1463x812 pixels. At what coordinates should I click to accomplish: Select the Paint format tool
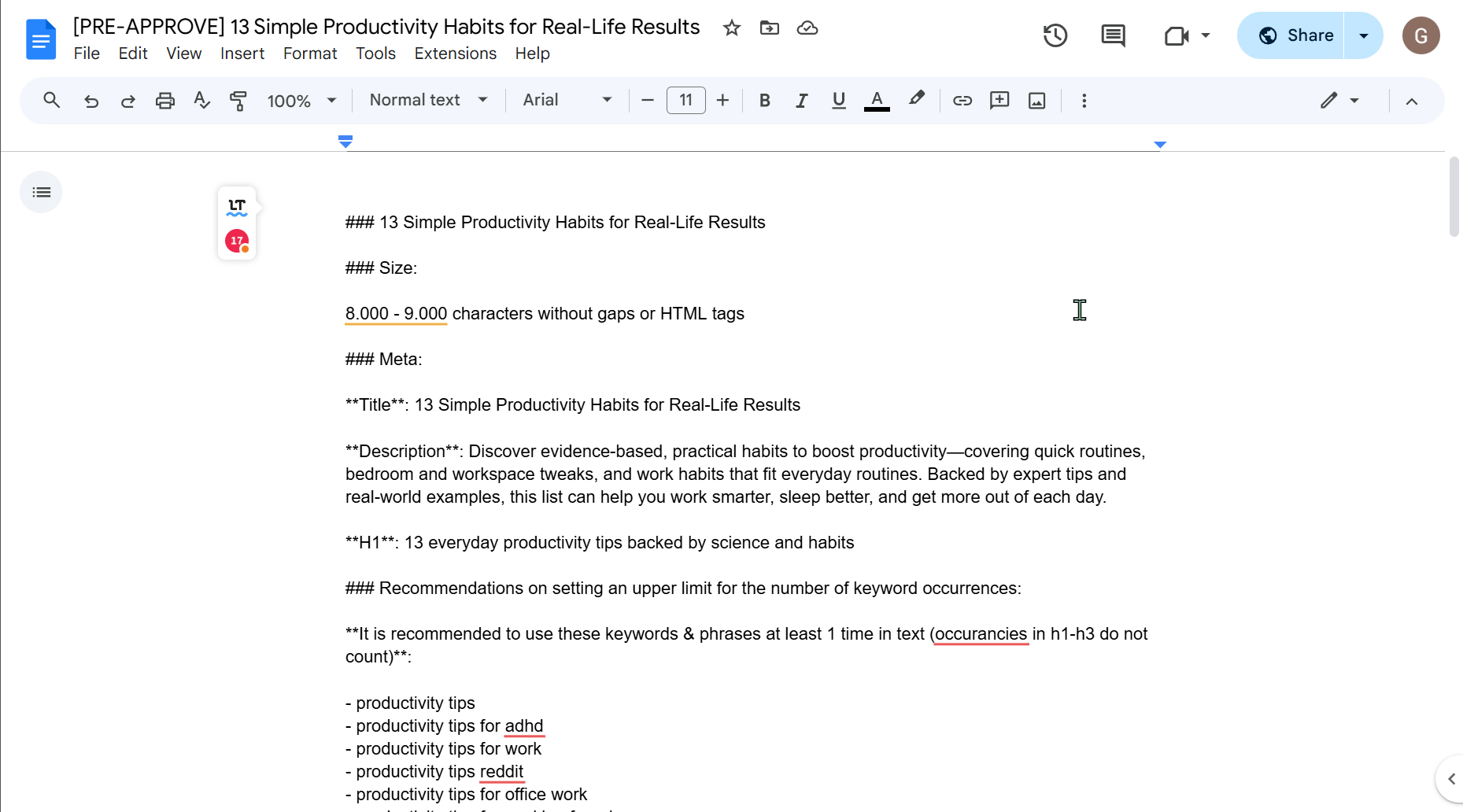point(238,101)
